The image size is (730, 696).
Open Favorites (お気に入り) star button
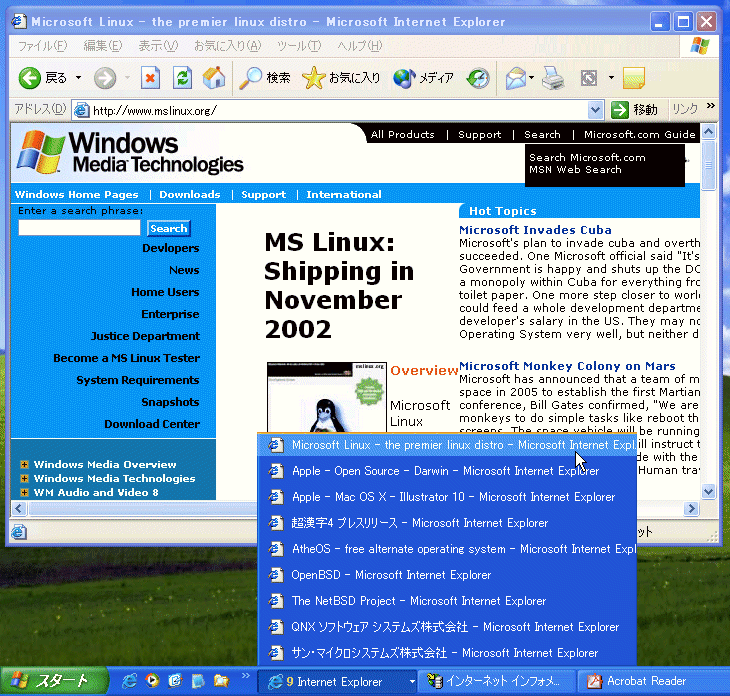pyautogui.click(x=341, y=78)
